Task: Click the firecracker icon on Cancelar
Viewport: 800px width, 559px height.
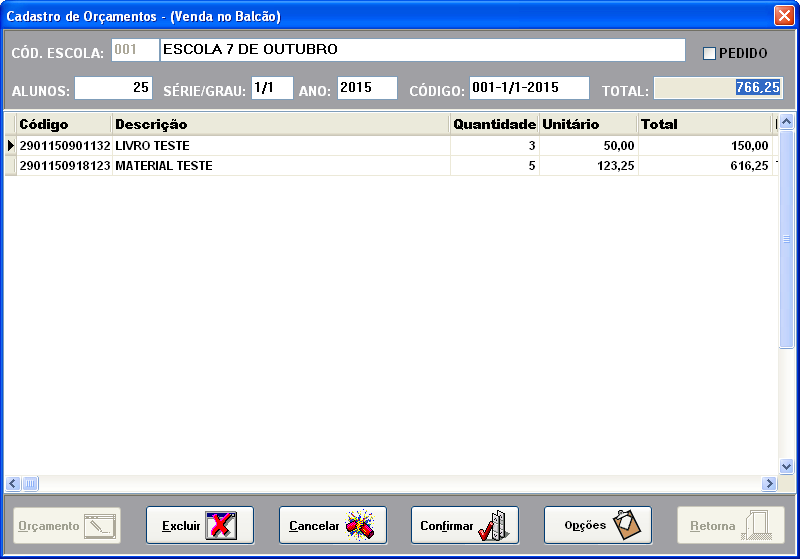Action: tap(360, 525)
